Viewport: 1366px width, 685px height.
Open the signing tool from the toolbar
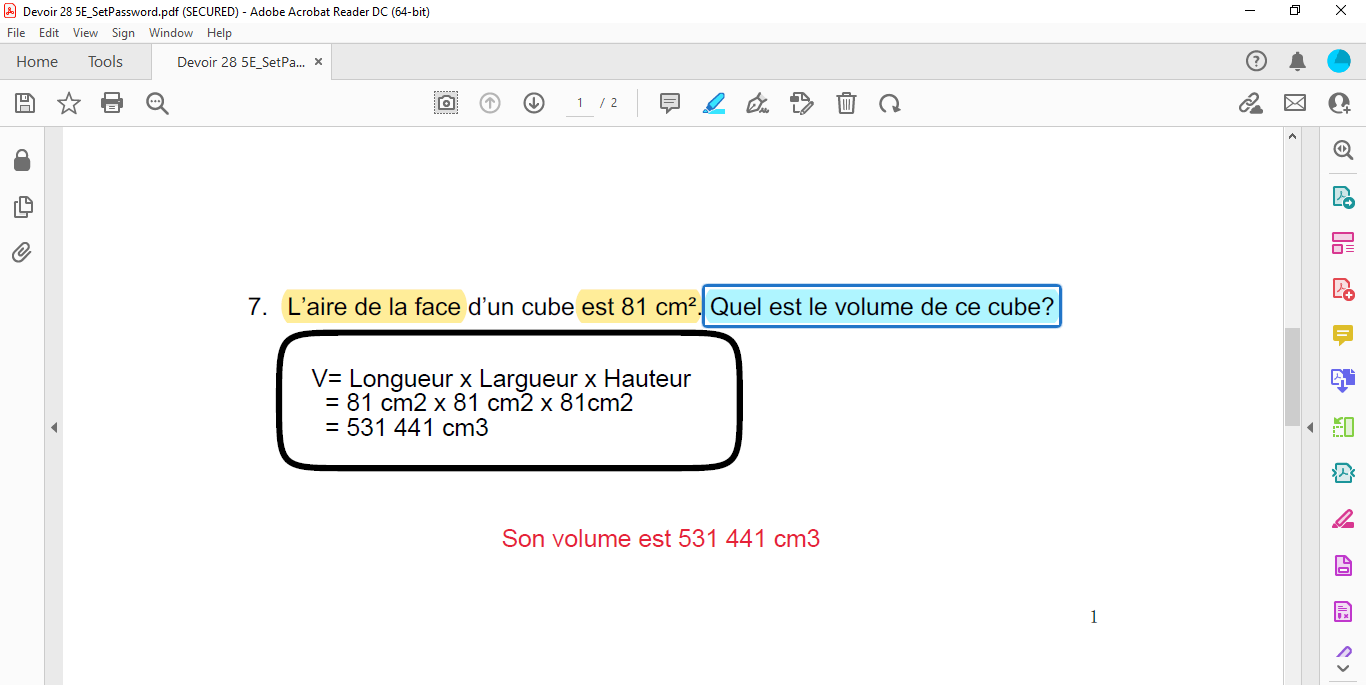point(757,102)
